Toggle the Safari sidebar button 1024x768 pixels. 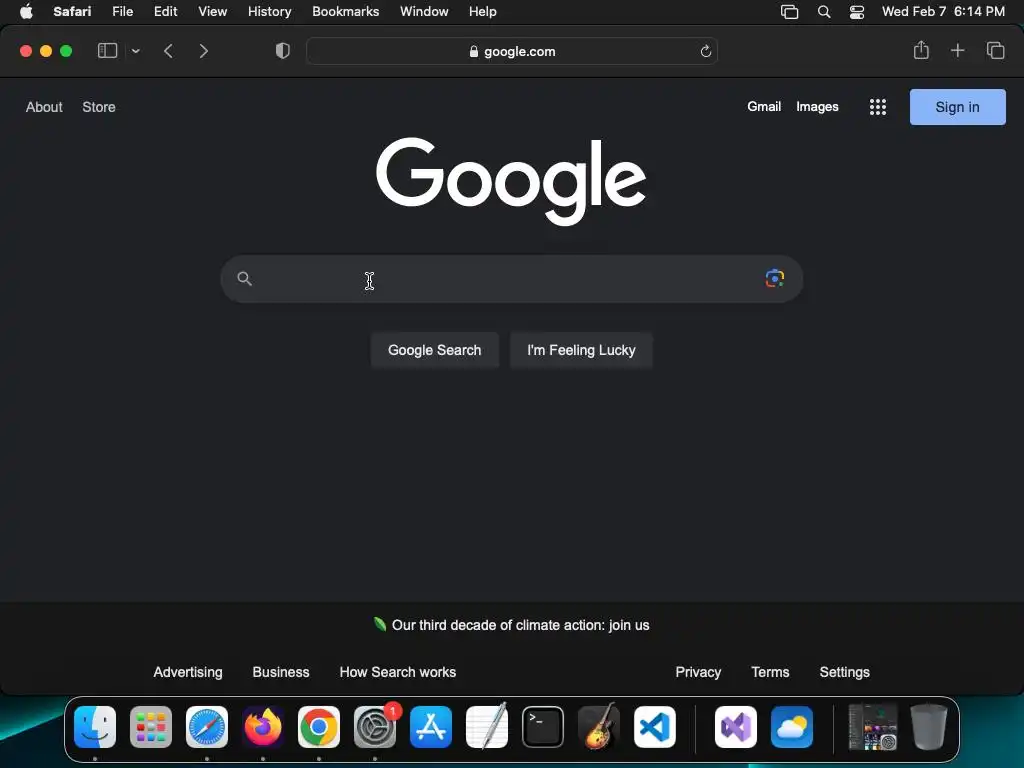pyautogui.click(x=107, y=51)
